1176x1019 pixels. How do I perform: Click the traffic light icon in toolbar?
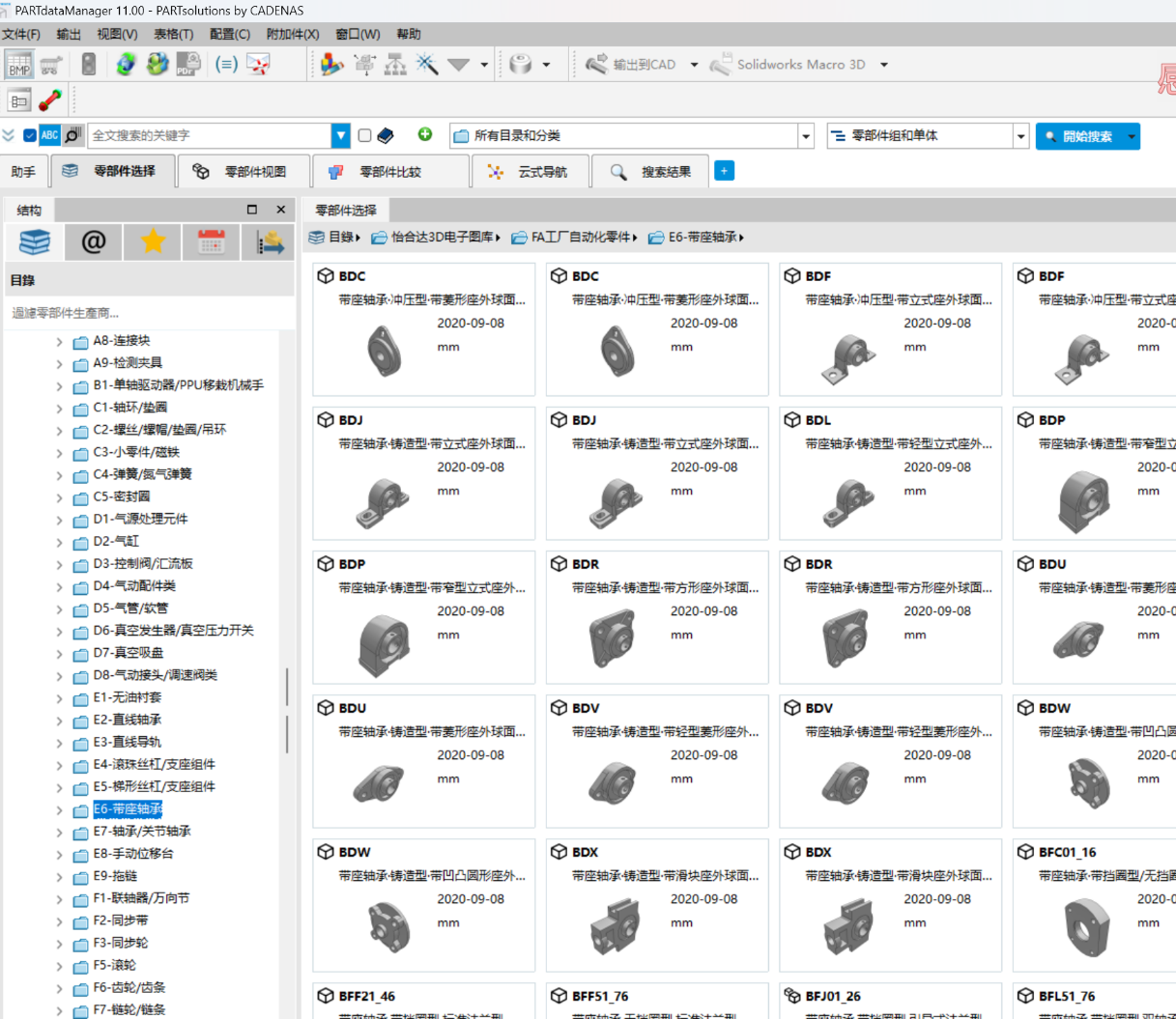click(x=89, y=65)
